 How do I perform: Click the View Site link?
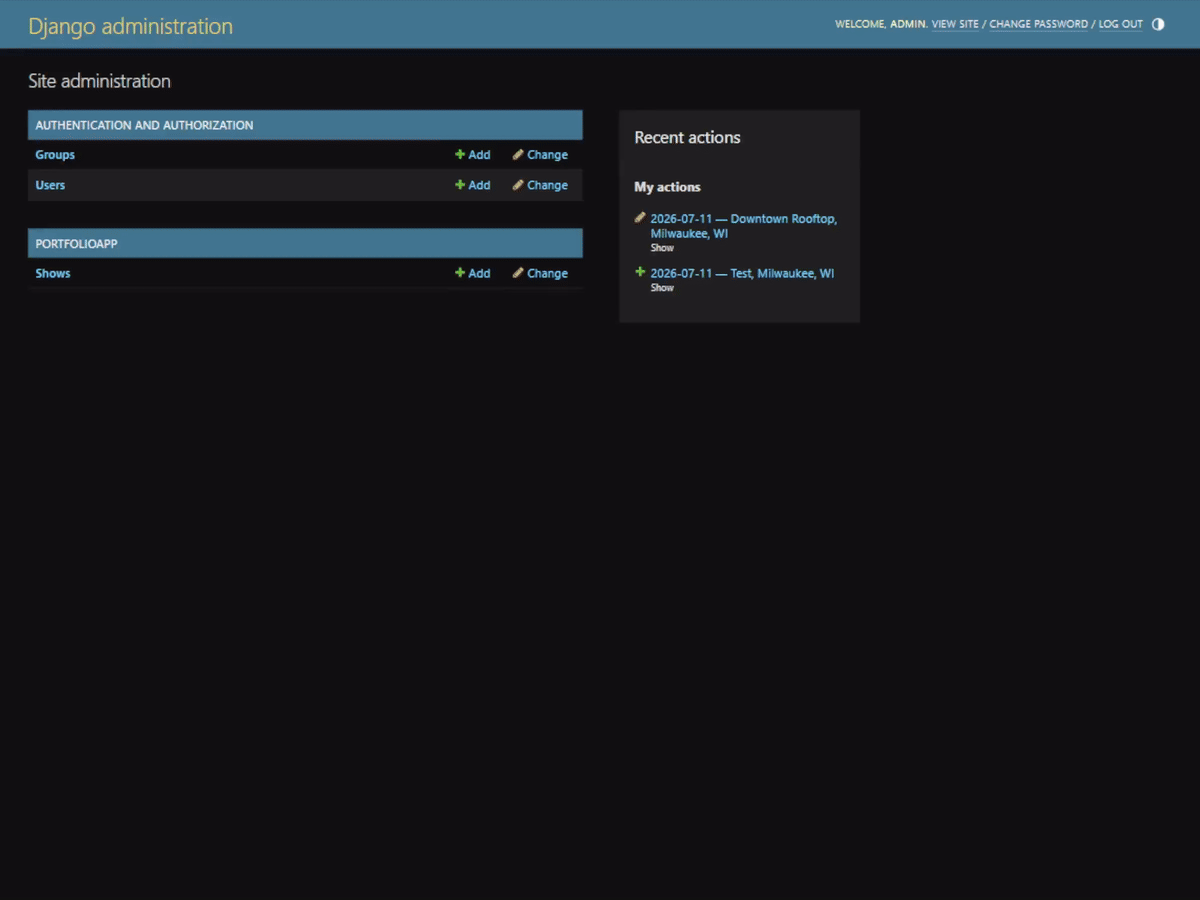[955, 24]
